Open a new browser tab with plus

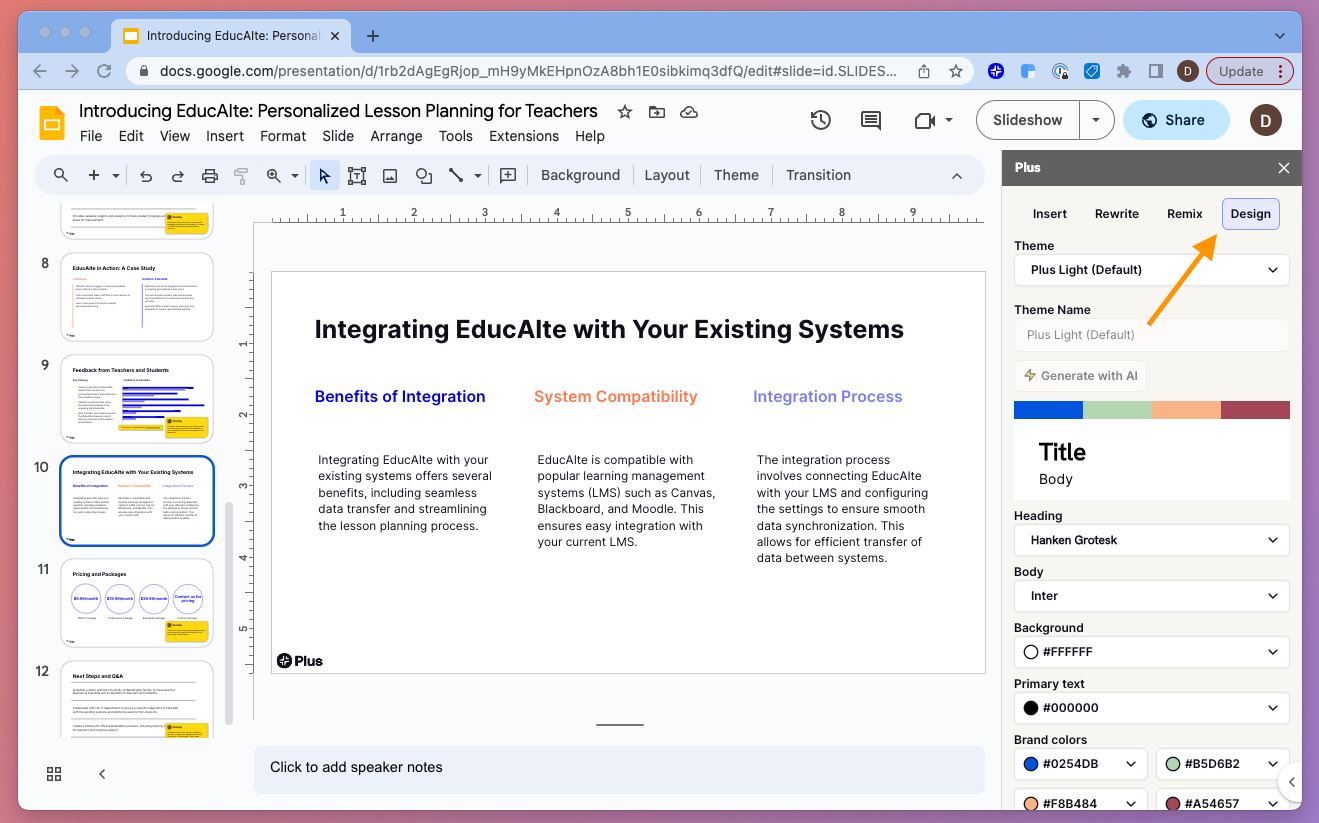click(373, 36)
